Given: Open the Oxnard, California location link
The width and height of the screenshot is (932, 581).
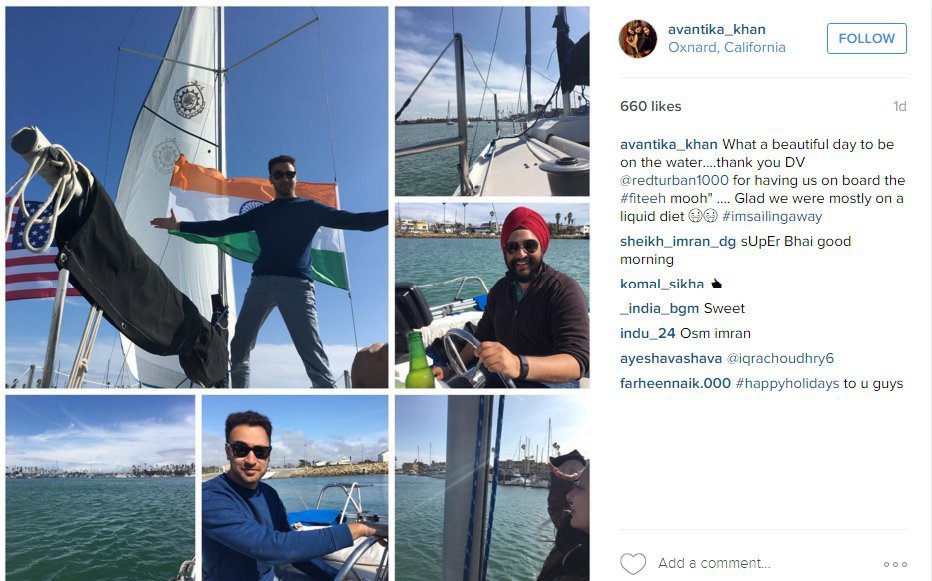Looking at the screenshot, I should click(726, 48).
